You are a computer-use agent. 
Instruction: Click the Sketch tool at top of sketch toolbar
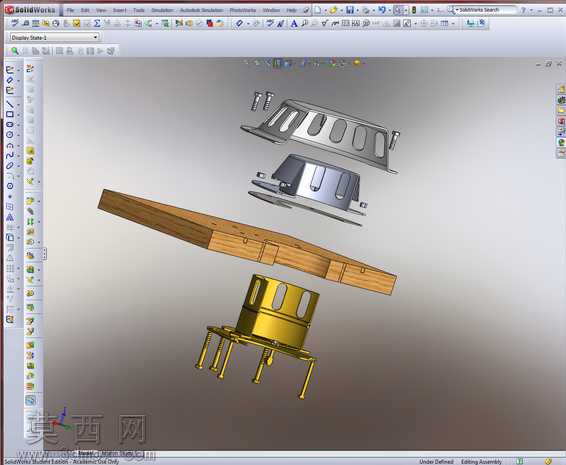point(10,69)
